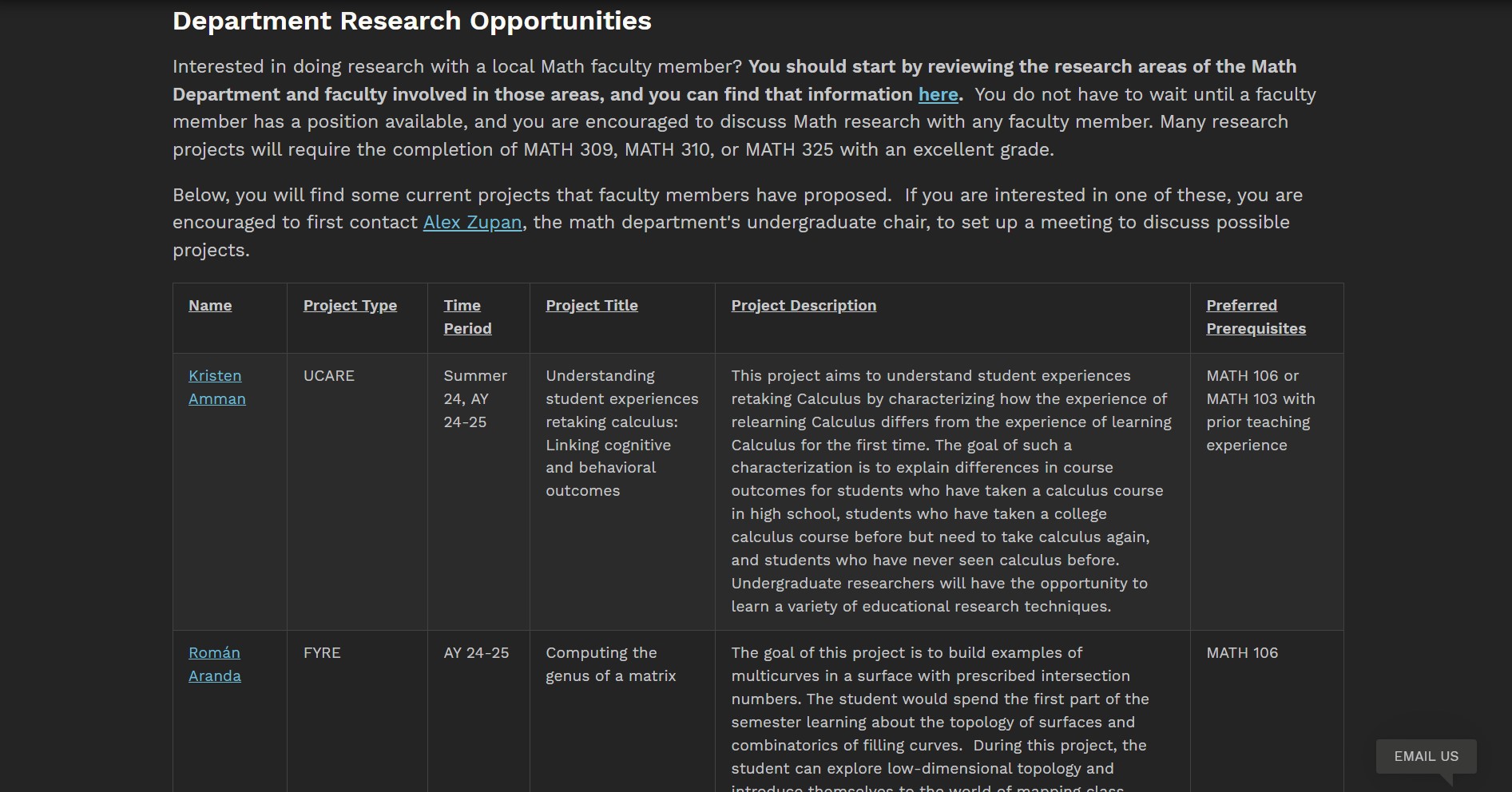This screenshot has width=1512, height=792.
Task: Click the Name column header
Action: click(210, 305)
